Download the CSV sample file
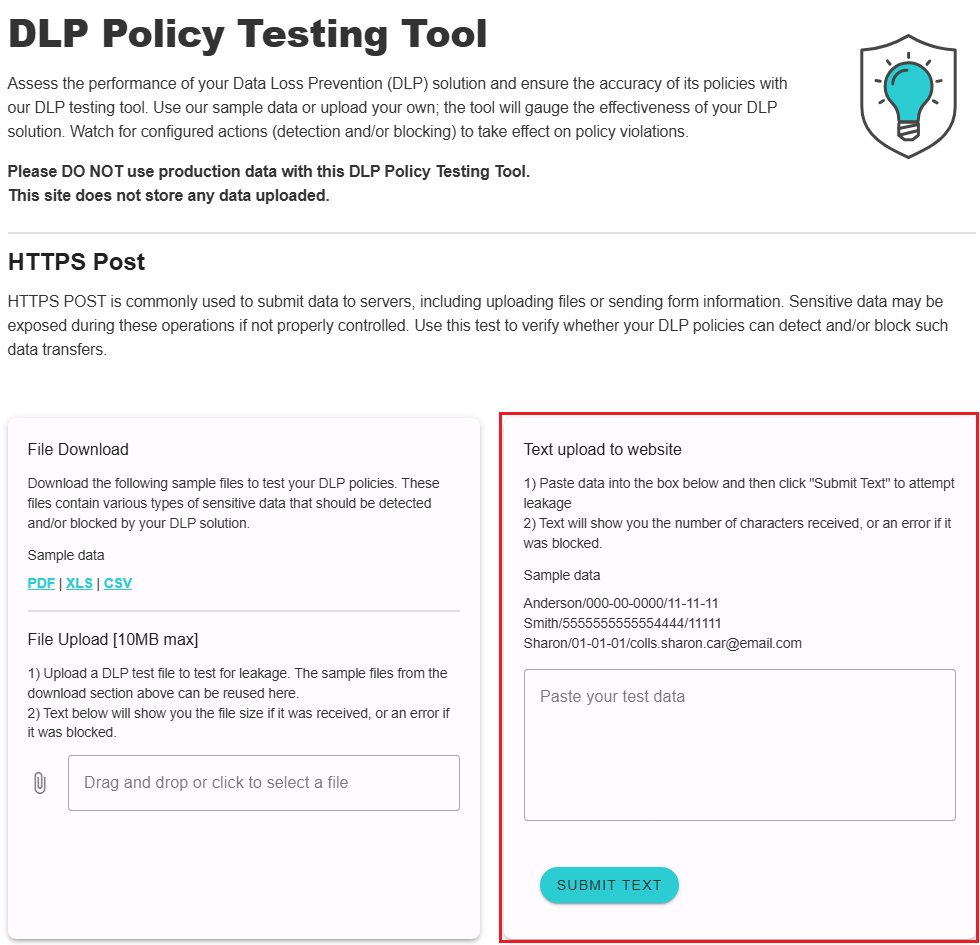Viewport: 980px width, 945px height. (118, 583)
